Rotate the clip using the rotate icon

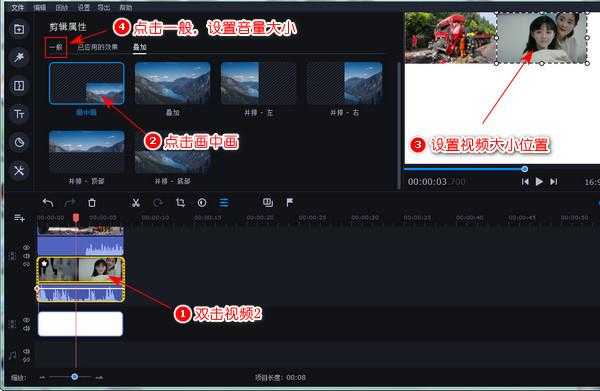click(158, 202)
